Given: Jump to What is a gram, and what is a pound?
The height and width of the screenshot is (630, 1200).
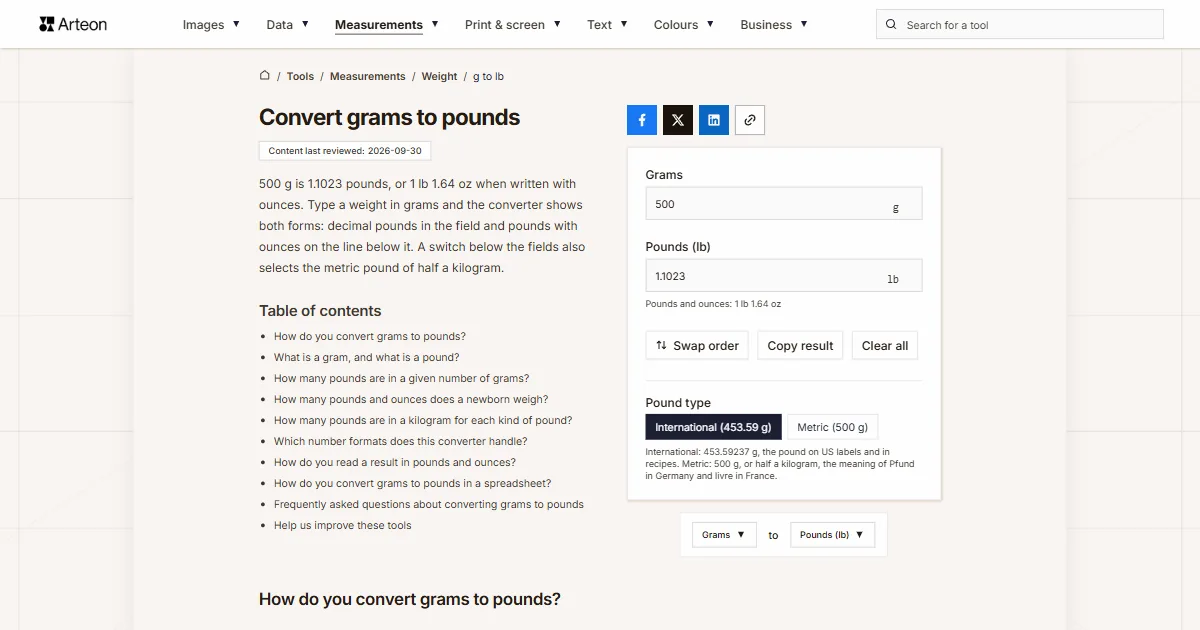Looking at the screenshot, I should pyautogui.click(x=367, y=357).
